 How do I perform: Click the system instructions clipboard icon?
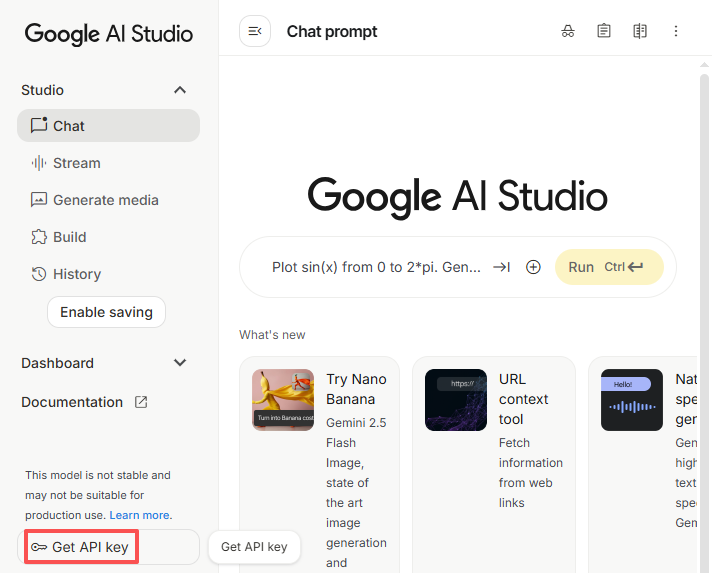[x=603, y=31]
